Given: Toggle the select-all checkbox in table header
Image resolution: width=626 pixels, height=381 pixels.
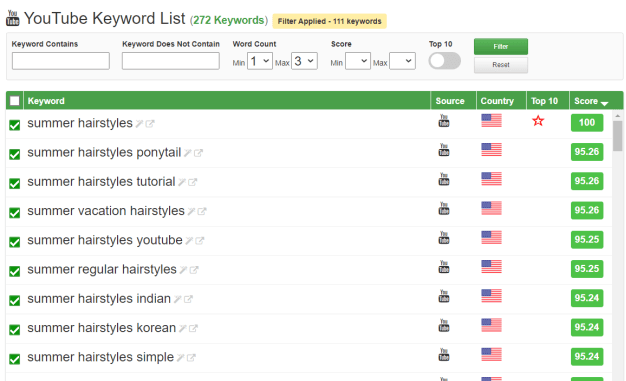Looking at the screenshot, I should pyautogui.click(x=15, y=101).
